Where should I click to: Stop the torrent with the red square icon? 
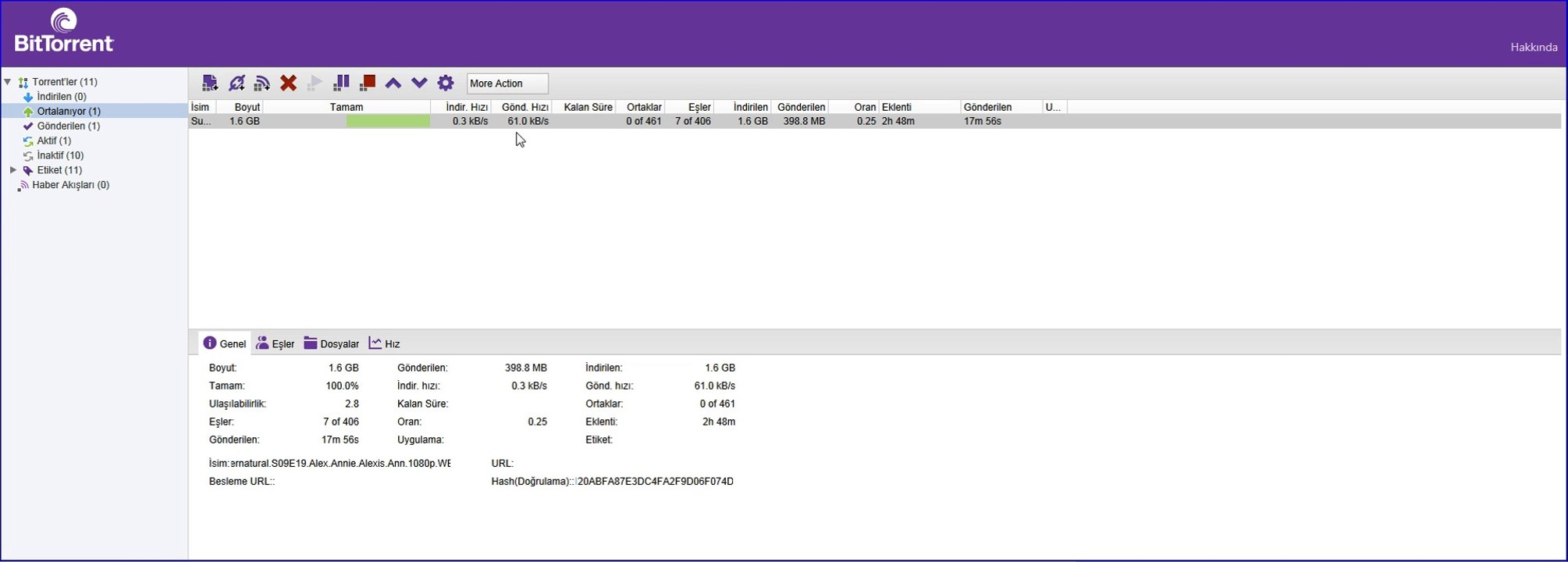click(x=367, y=83)
